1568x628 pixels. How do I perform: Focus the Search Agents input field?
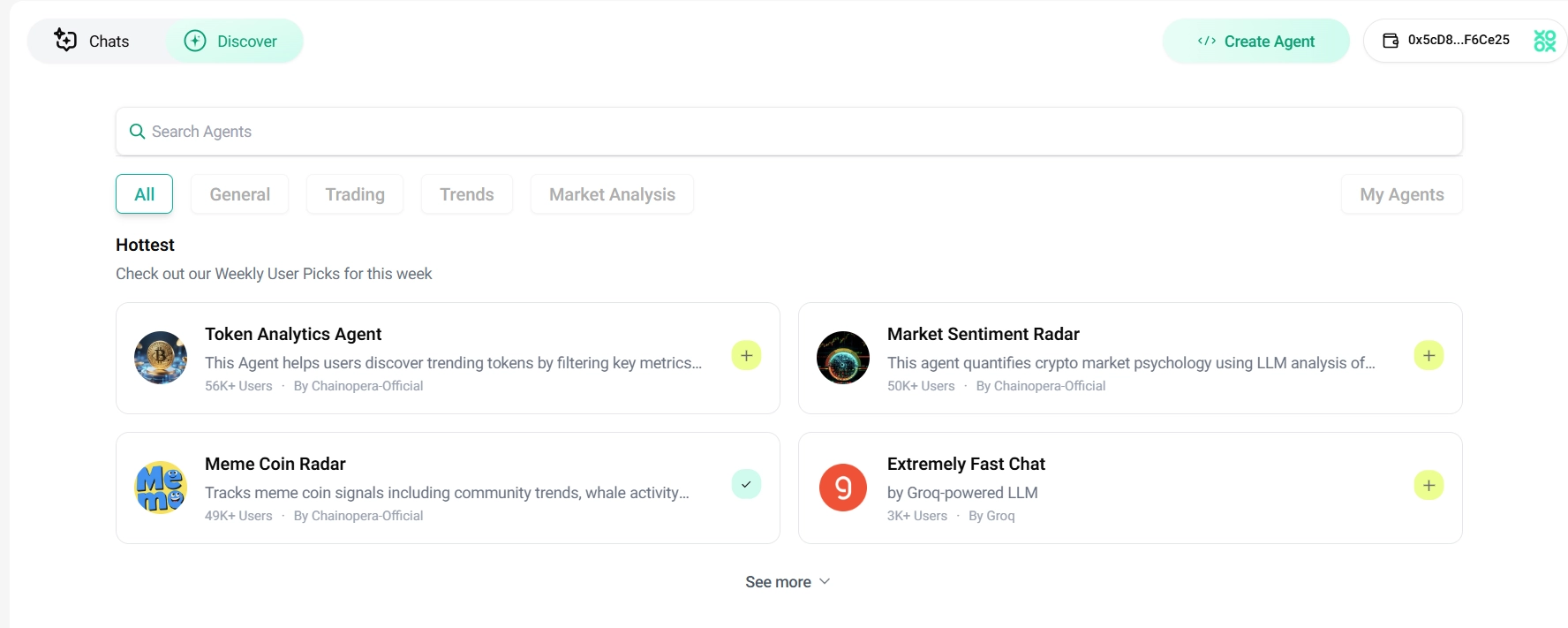[795, 132]
